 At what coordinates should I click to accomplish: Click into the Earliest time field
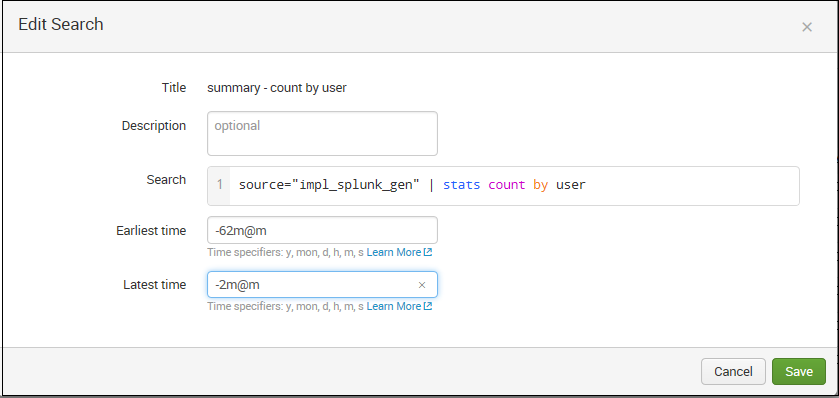[322, 230]
